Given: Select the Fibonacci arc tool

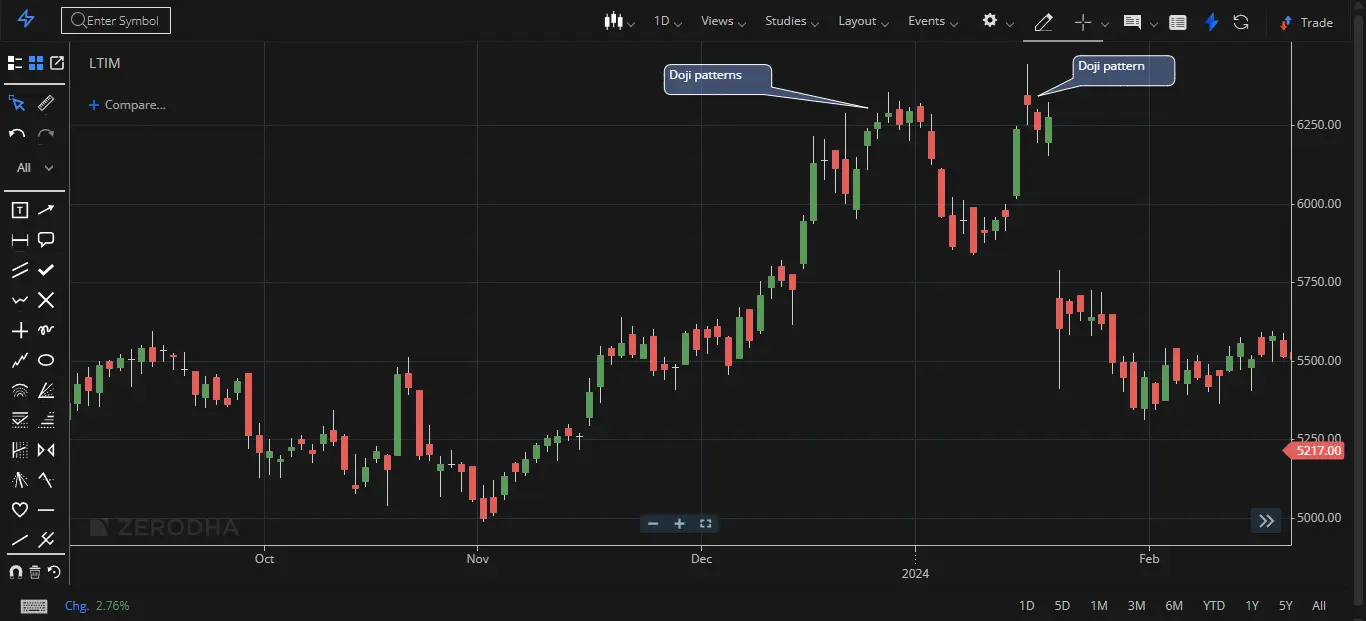Looking at the screenshot, I should [19, 390].
